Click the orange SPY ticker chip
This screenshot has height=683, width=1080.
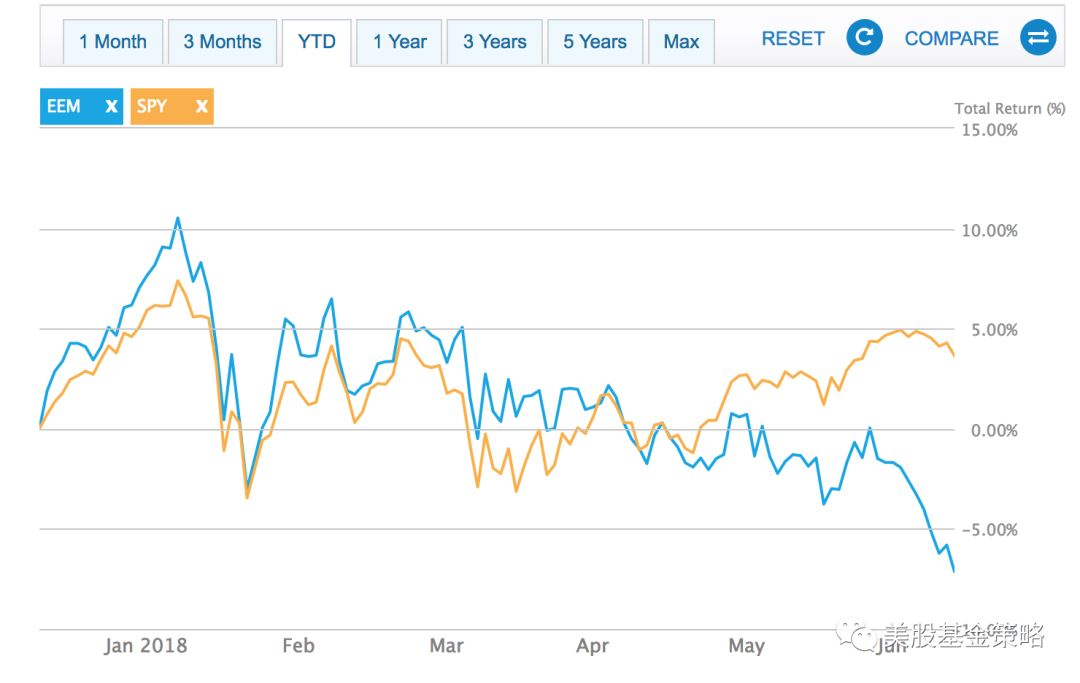click(x=172, y=106)
